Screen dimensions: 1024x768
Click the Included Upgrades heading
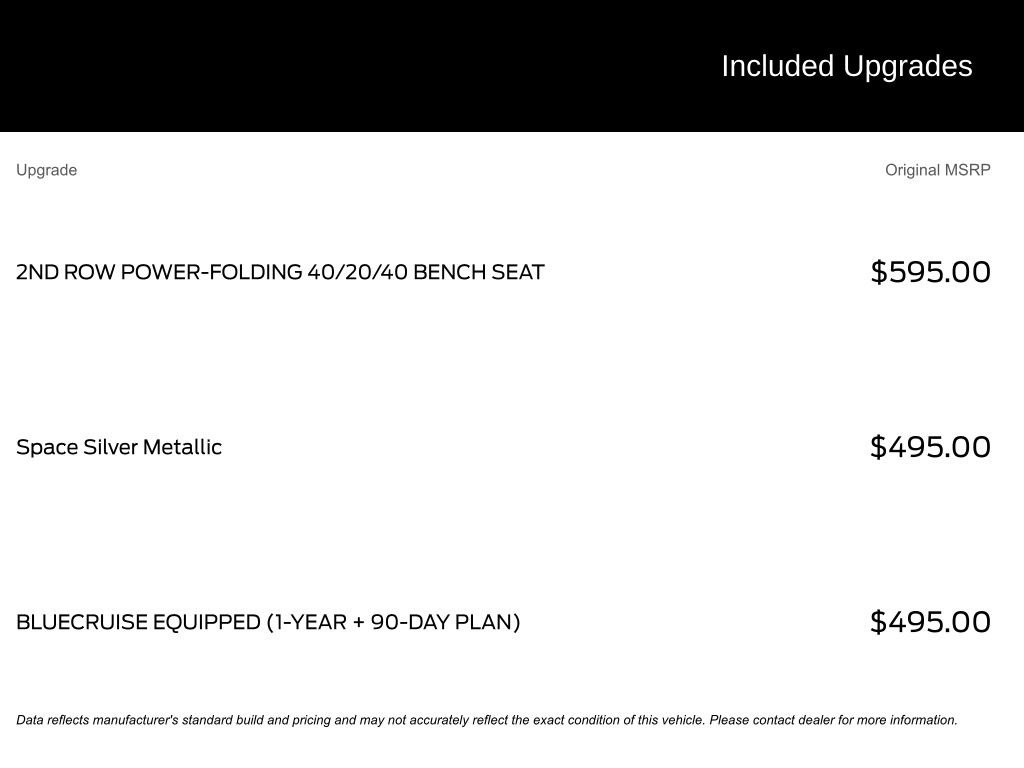tap(846, 66)
